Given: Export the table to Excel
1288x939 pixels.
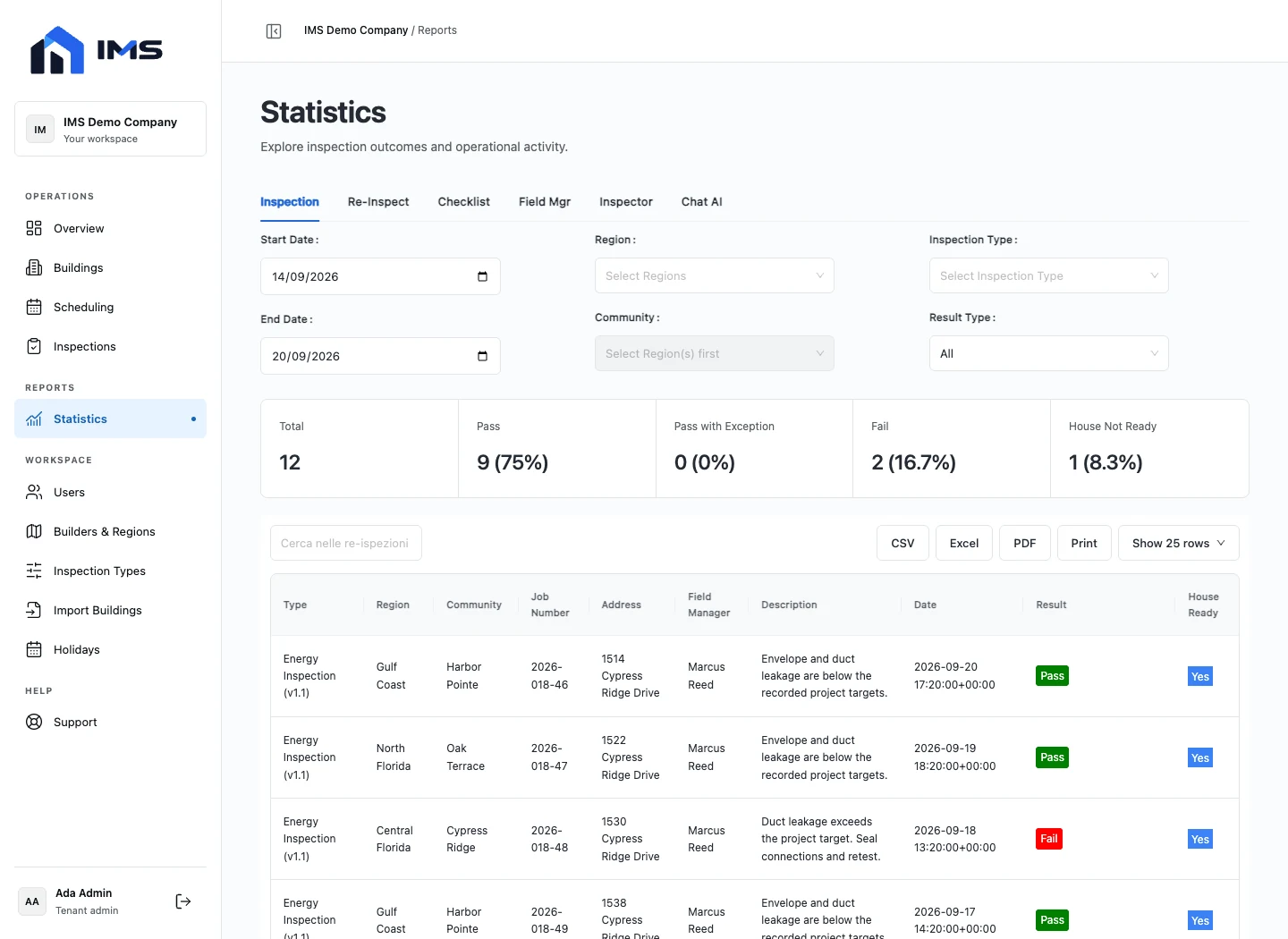Looking at the screenshot, I should 964,543.
